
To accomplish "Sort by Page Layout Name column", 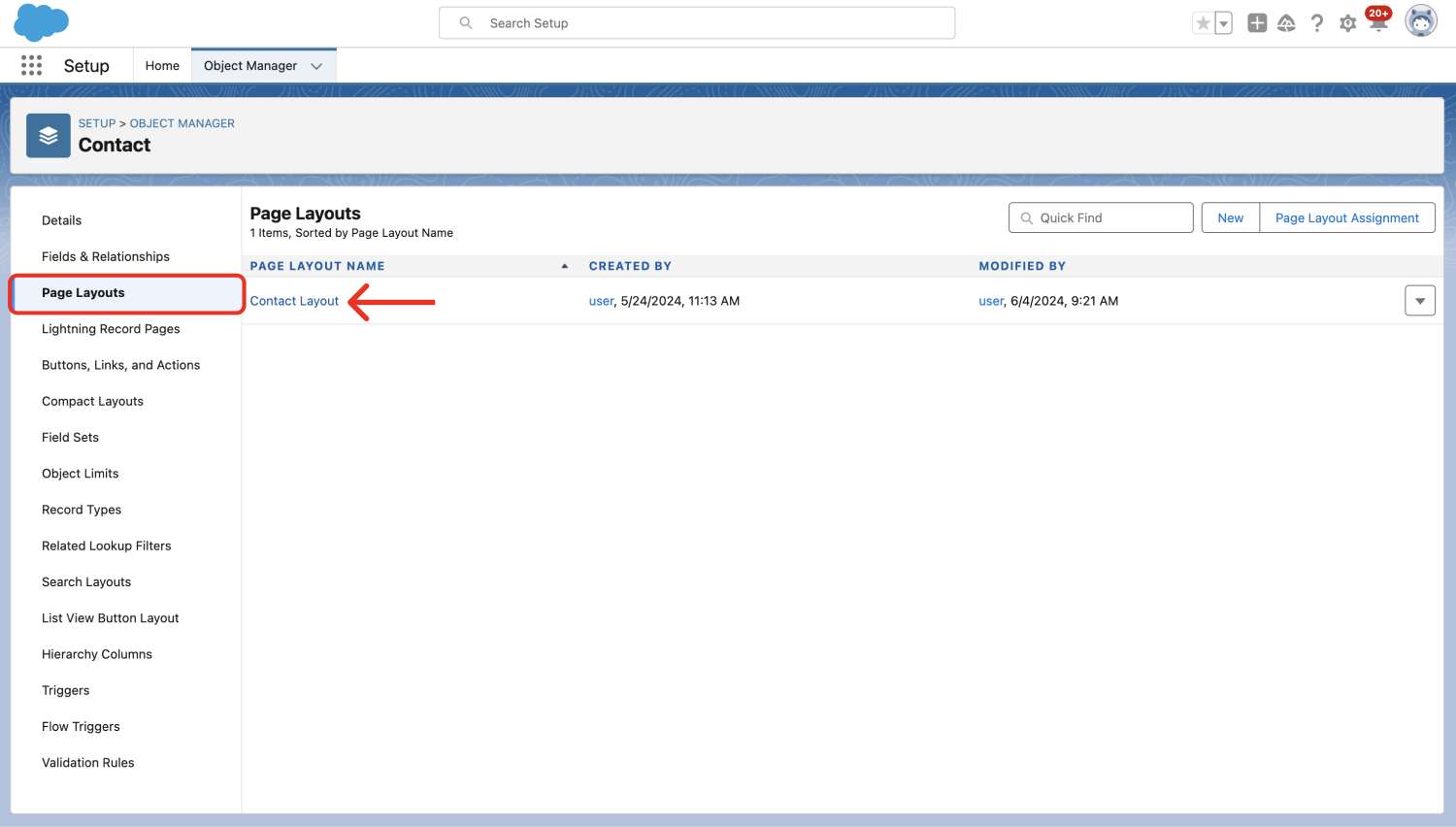I will [x=317, y=266].
